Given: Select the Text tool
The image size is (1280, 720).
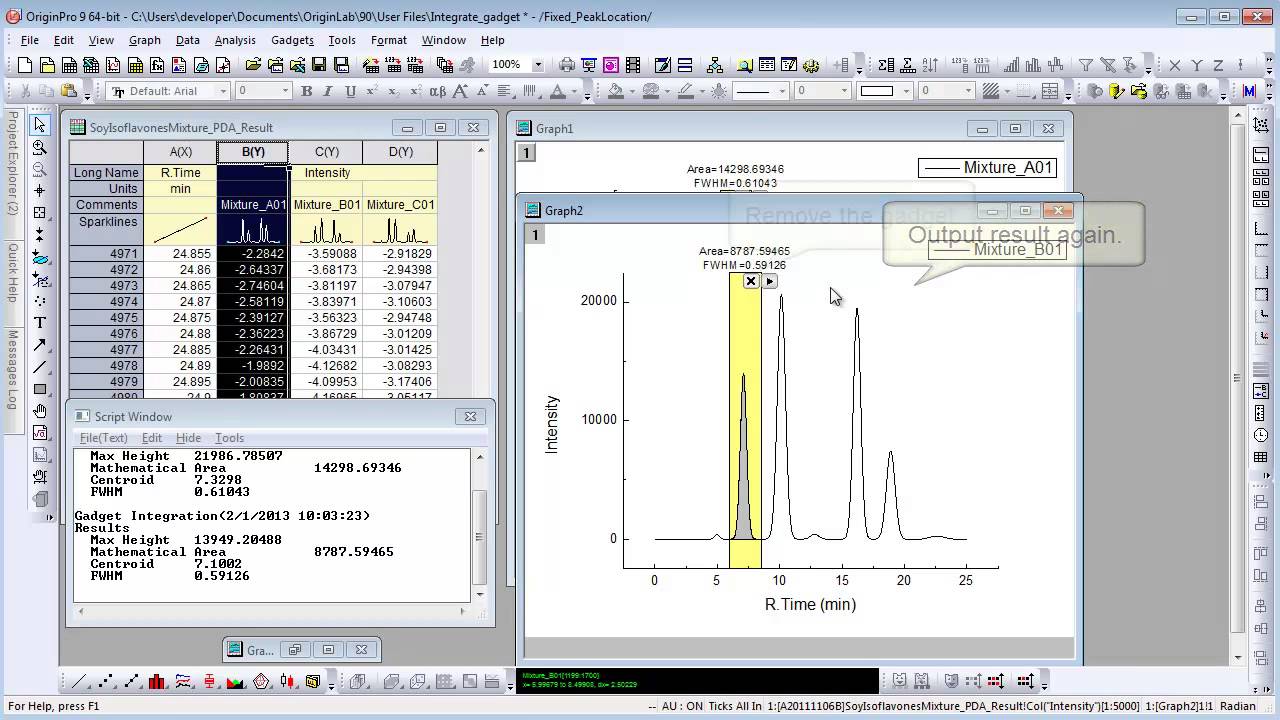Looking at the screenshot, I should (x=40, y=322).
